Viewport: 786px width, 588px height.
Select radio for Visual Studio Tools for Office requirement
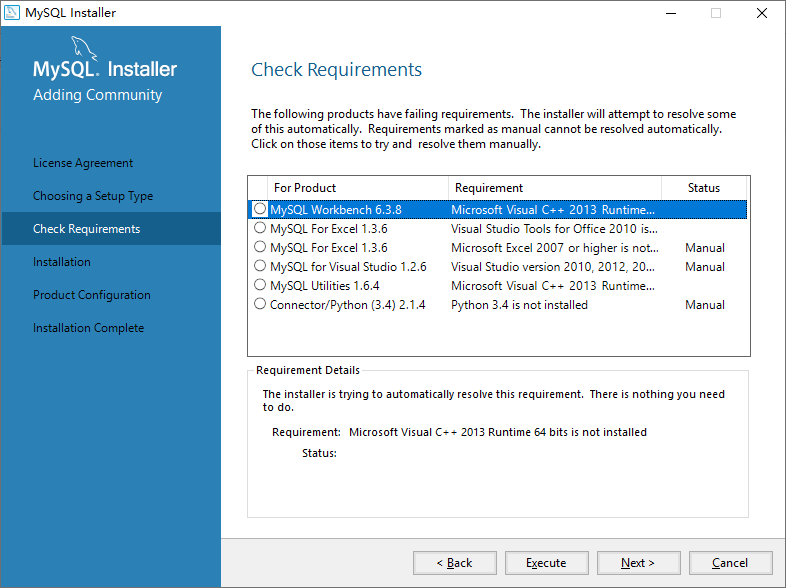(260, 228)
